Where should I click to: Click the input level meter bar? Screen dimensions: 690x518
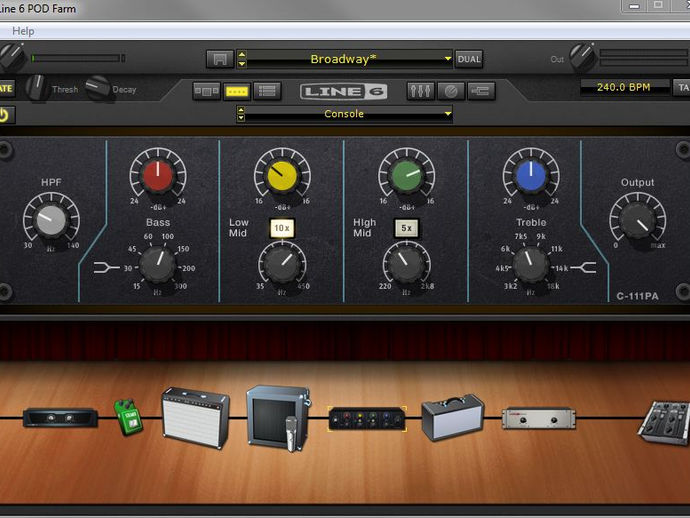pos(78,58)
